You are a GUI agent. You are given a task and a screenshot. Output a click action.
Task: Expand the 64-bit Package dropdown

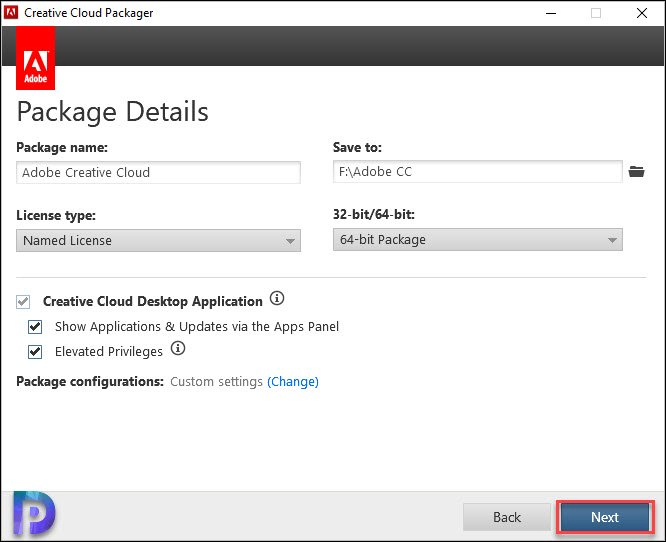tap(478, 240)
